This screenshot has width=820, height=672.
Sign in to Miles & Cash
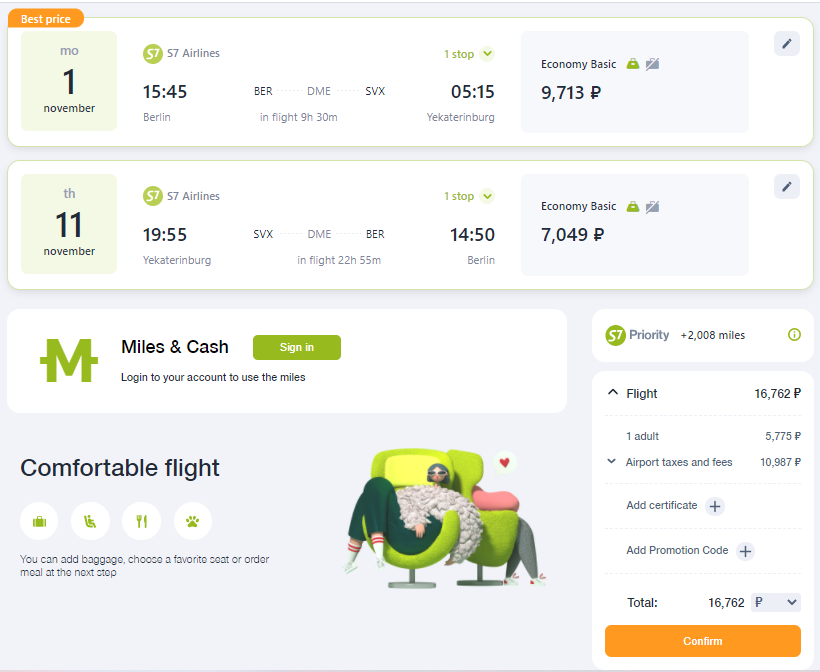(297, 347)
